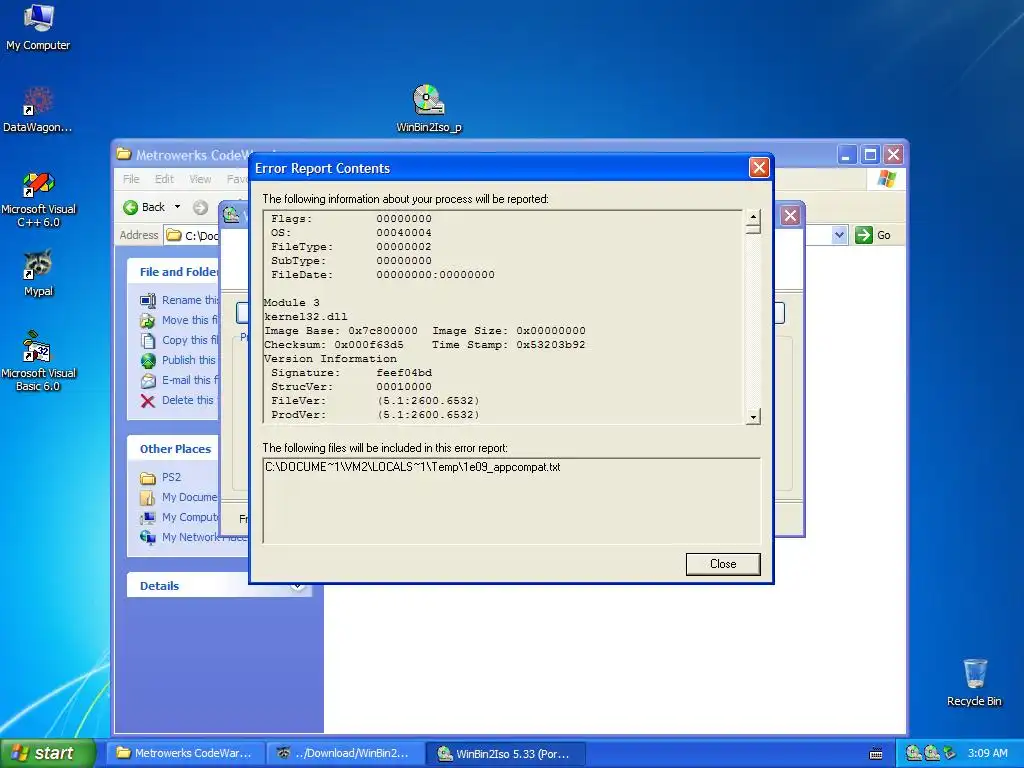The image size is (1024, 768).
Task: Click the third system tray icon
Action: (949, 753)
